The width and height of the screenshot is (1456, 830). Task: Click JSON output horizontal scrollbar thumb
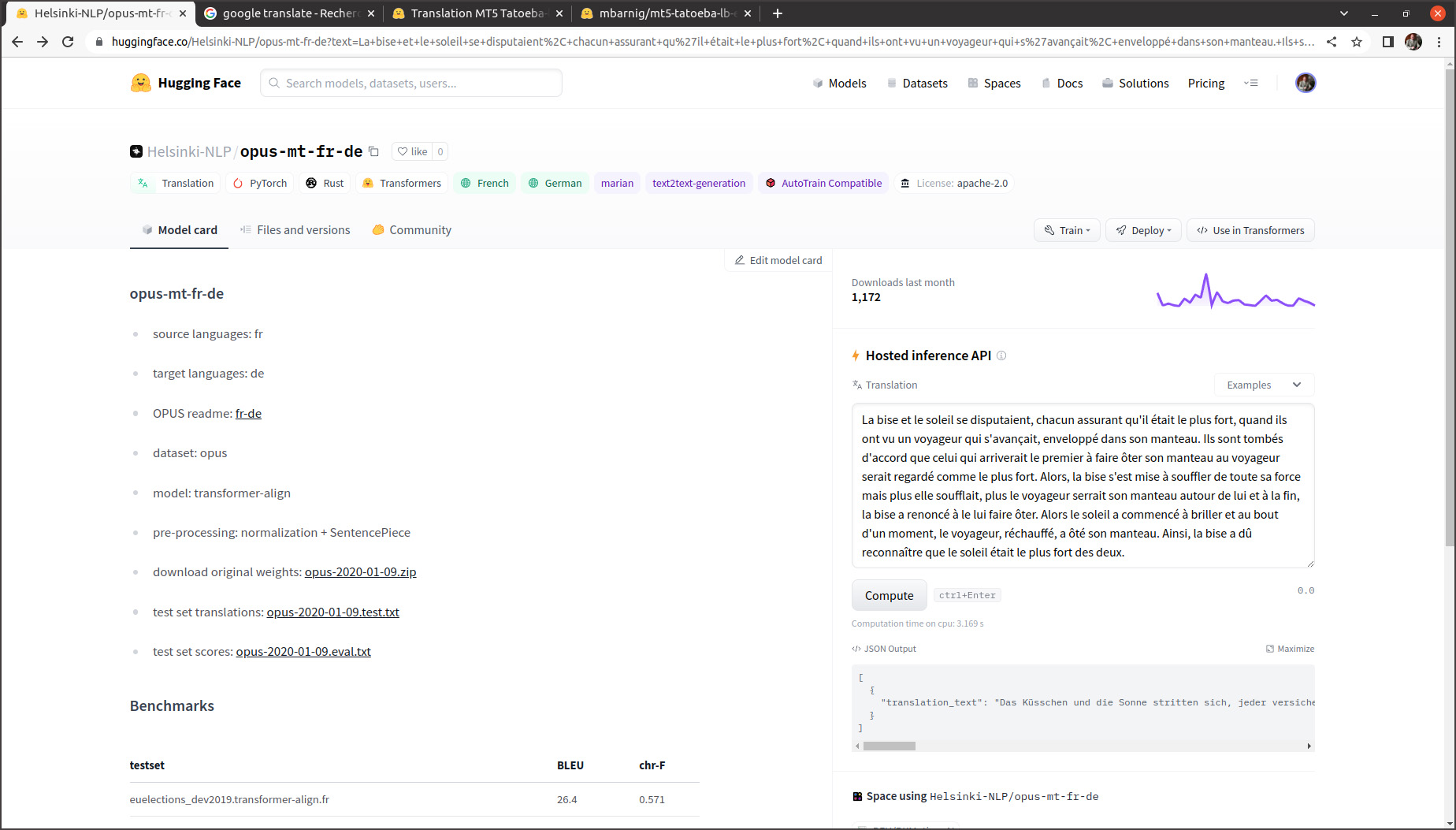pyautogui.click(x=889, y=746)
